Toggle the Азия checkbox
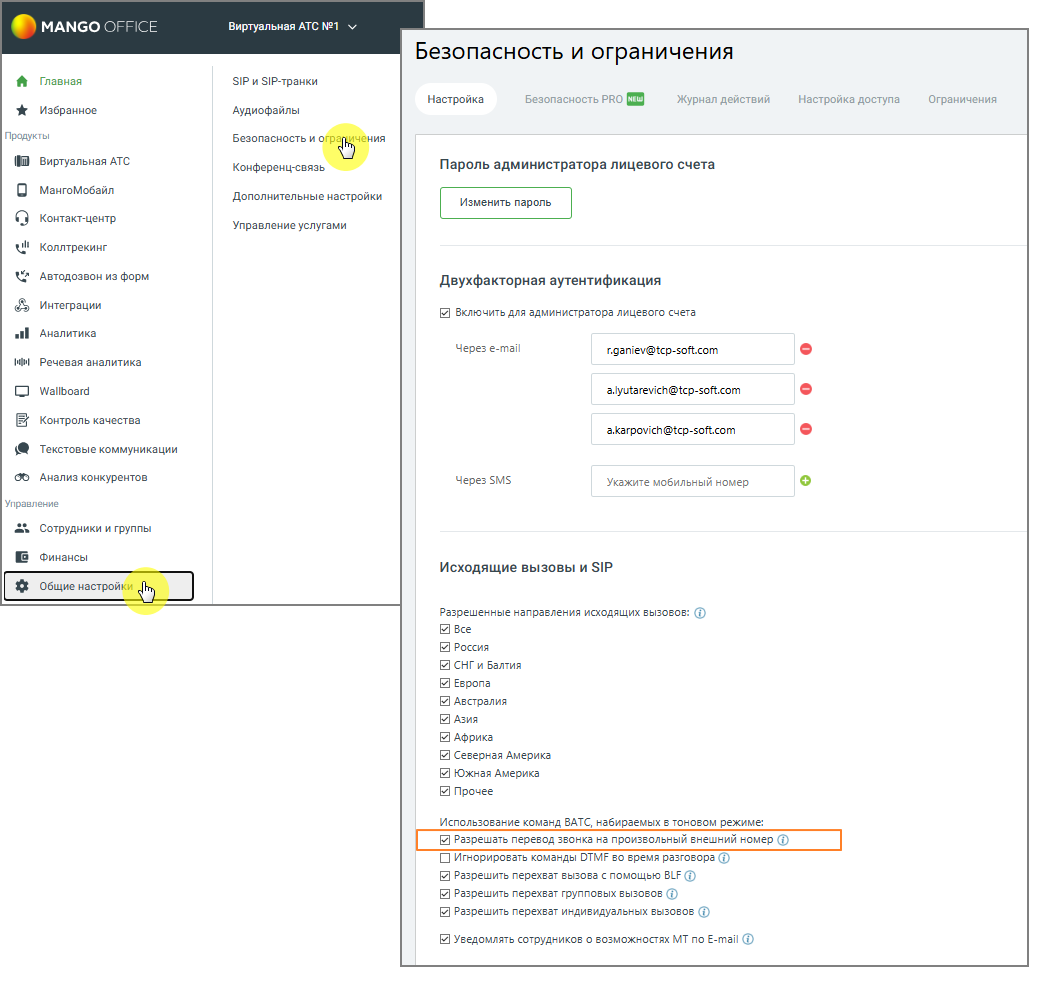 (x=445, y=720)
